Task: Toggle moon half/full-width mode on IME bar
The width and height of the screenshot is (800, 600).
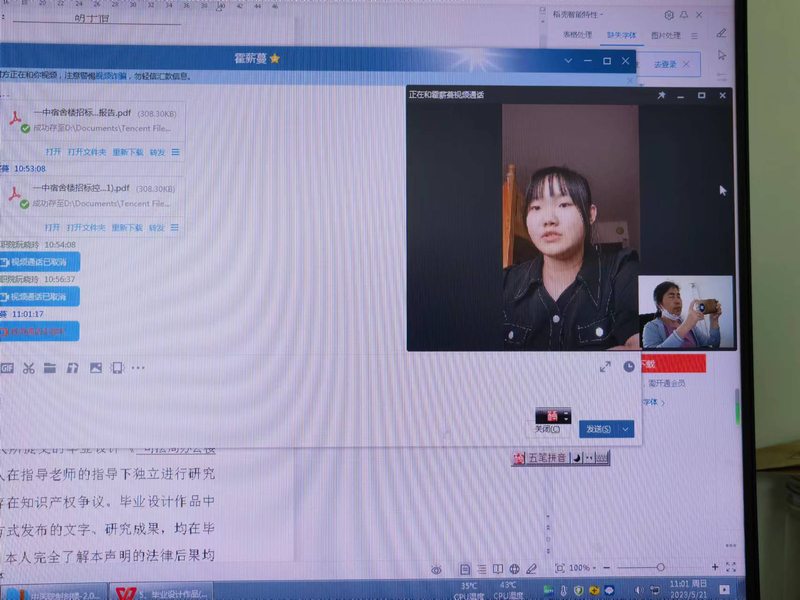Action: click(577, 458)
